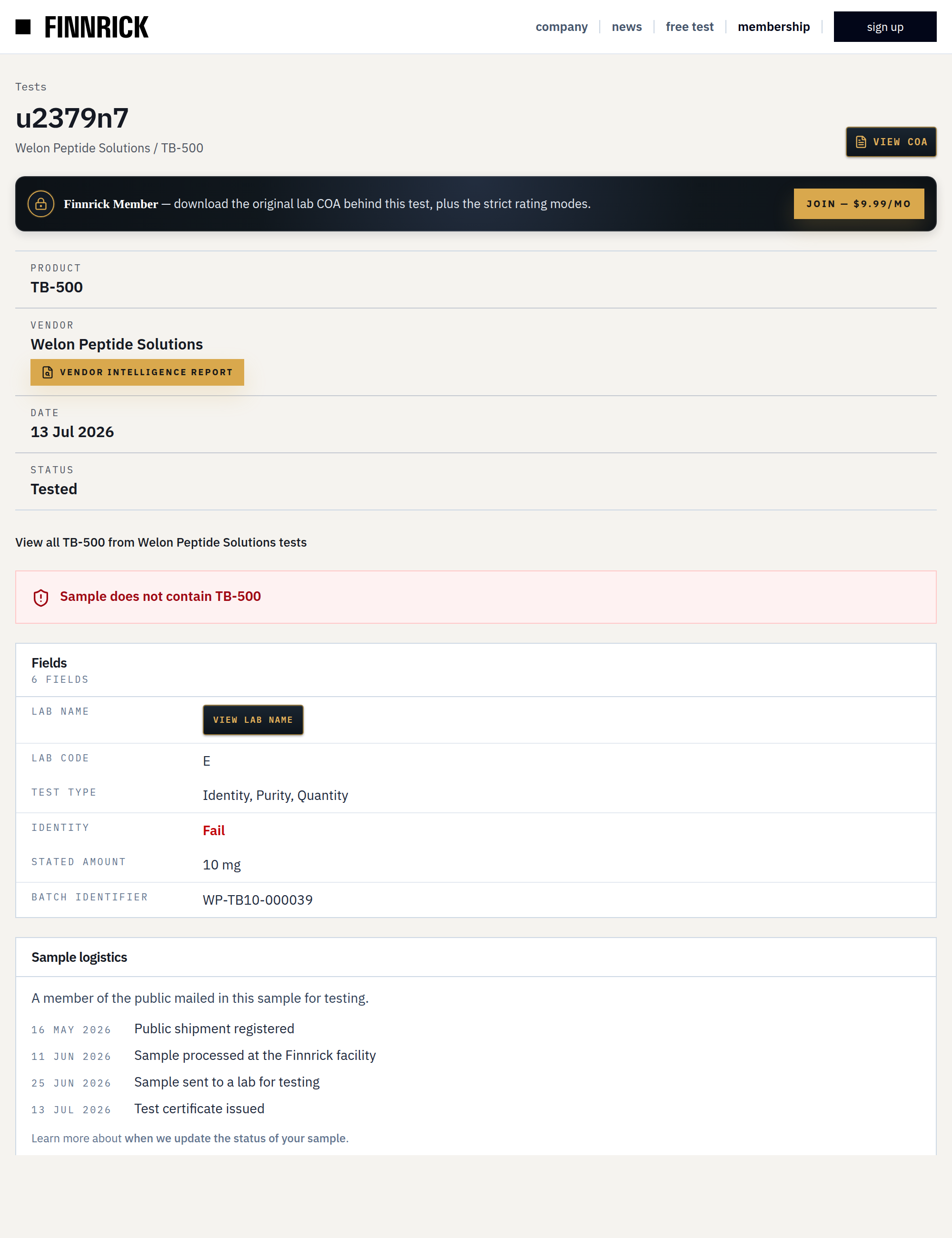Click the padlock icon in member banner
The image size is (952, 1238).
[x=41, y=203]
